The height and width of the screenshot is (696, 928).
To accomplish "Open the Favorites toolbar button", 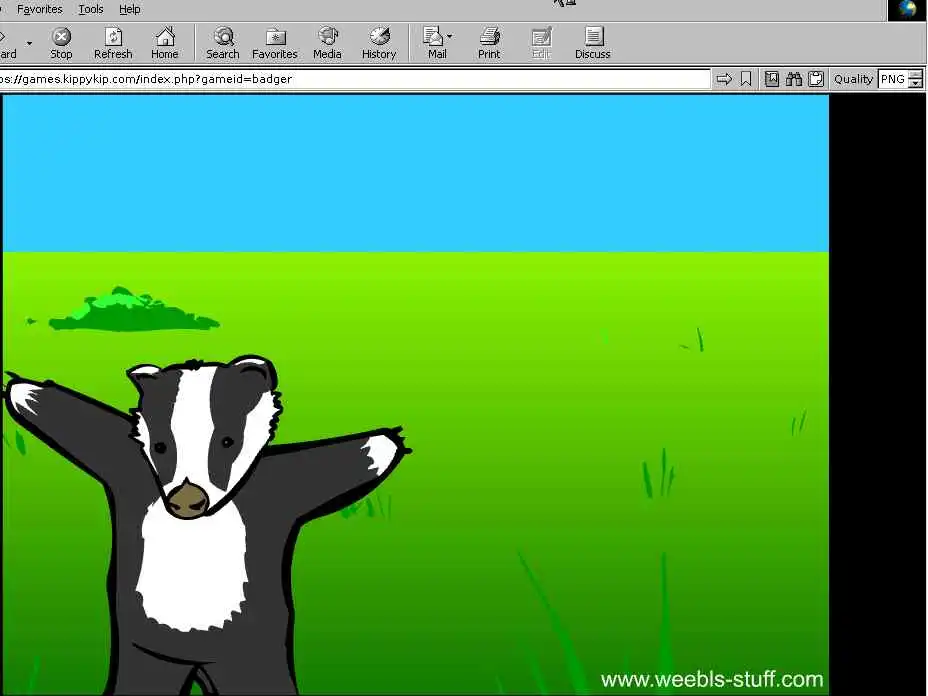I will click(x=275, y=43).
